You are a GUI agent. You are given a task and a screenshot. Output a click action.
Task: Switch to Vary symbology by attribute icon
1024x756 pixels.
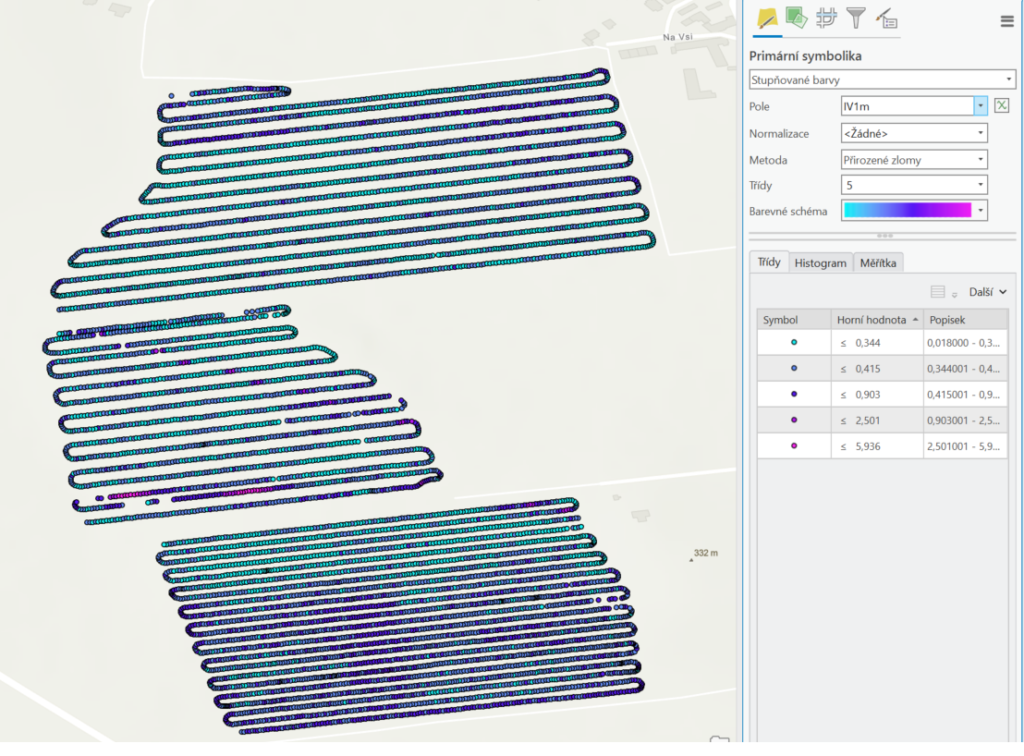796,18
